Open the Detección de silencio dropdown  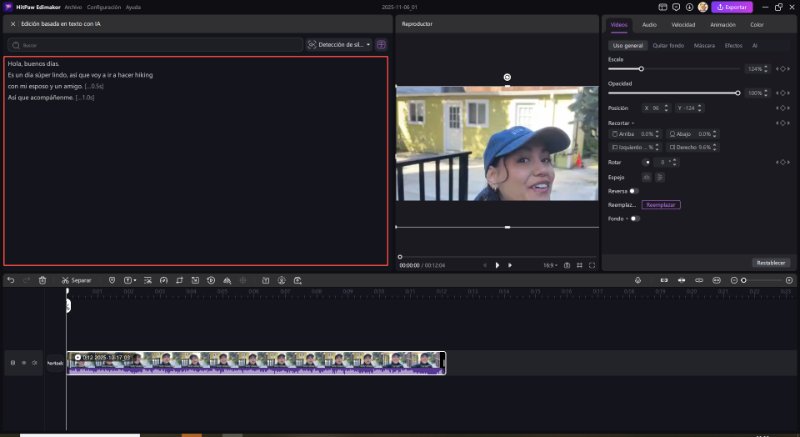pyautogui.click(x=339, y=45)
